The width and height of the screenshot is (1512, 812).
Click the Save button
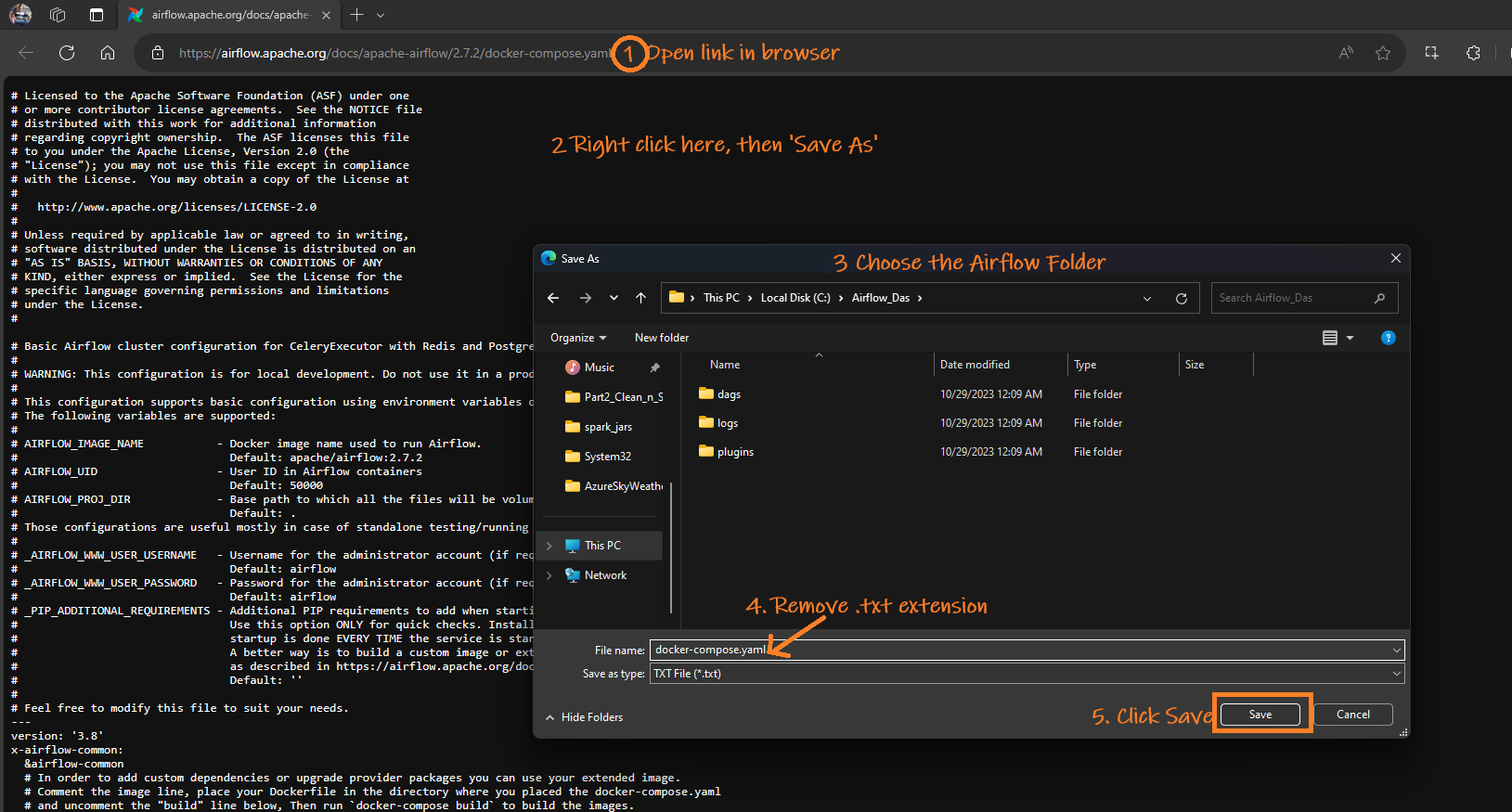(1260, 715)
